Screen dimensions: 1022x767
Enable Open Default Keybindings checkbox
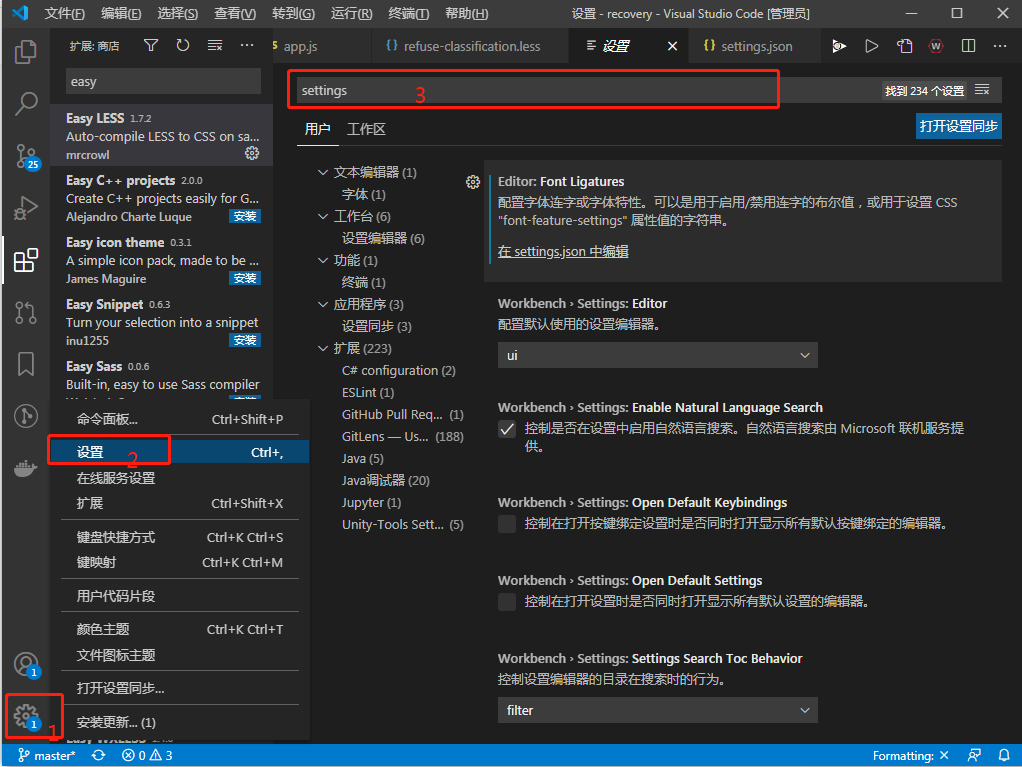coord(507,524)
